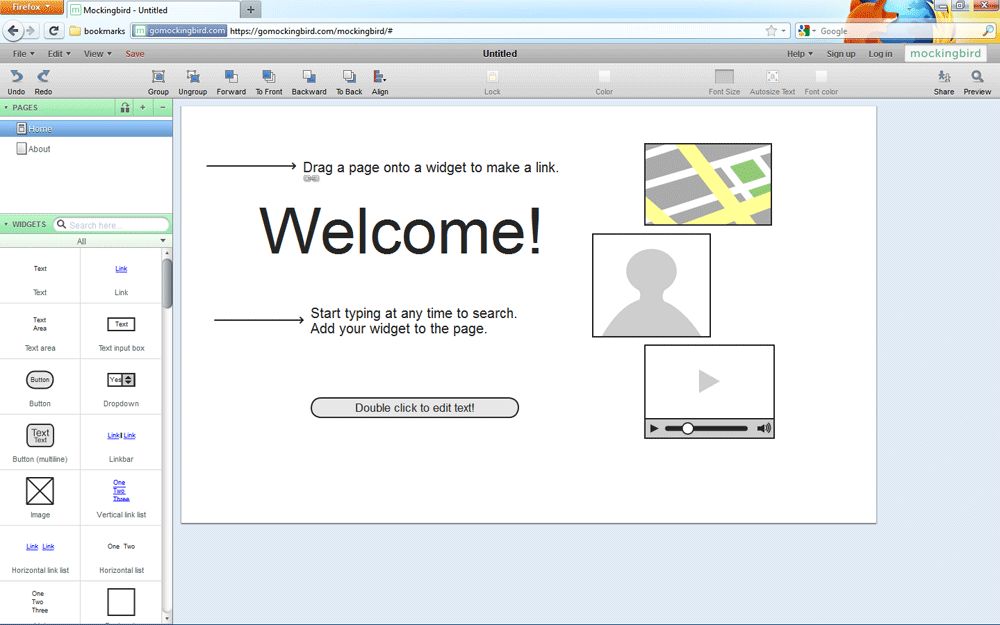The image size is (1000, 625).
Task: Collapse the WIDGETS panel
Action: click(6, 224)
